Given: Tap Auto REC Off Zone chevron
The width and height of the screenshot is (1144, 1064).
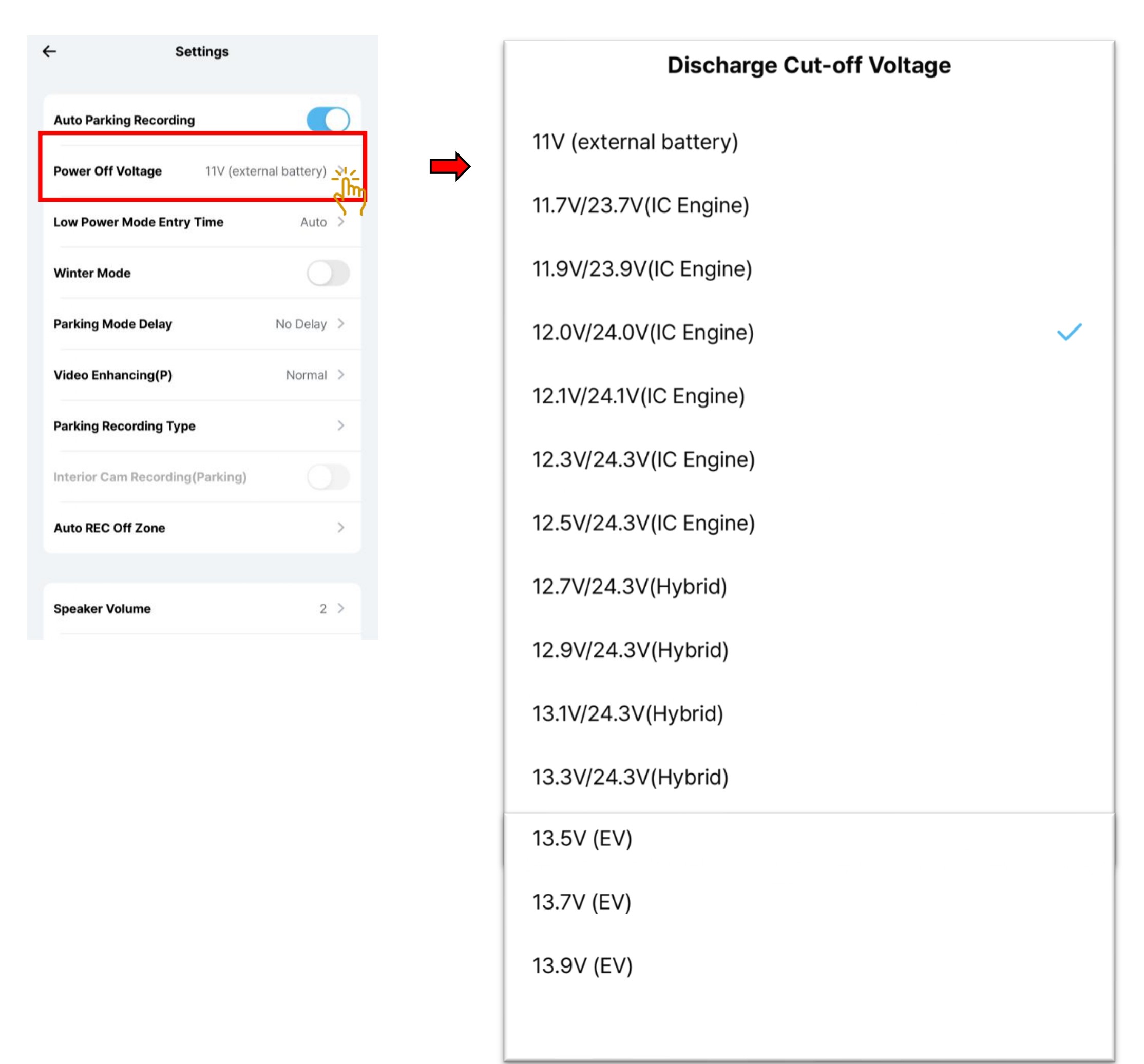Looking at the screenshot, I should click(x=340, y=528).
